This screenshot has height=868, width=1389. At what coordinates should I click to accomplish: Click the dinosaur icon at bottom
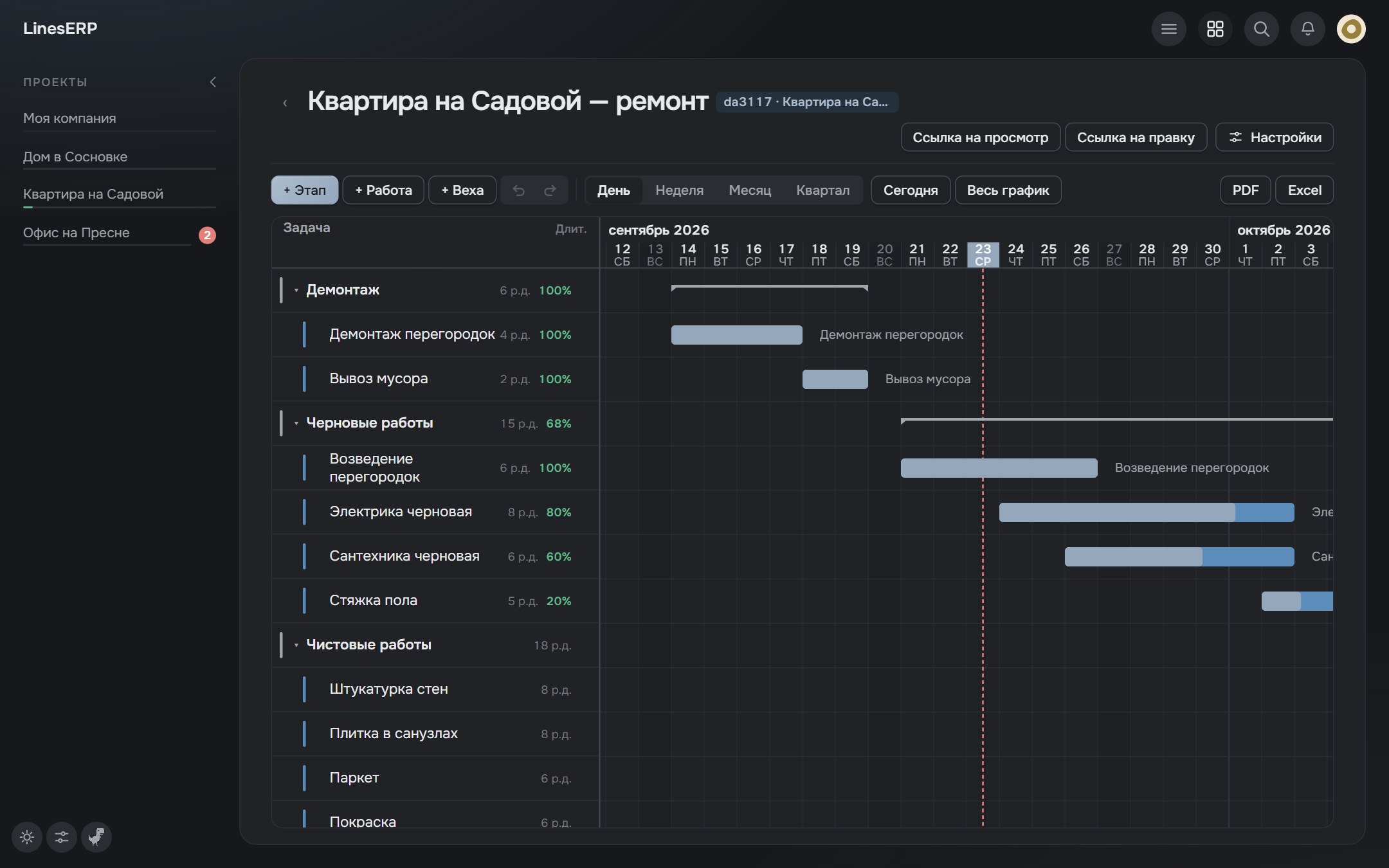(96, 837)
